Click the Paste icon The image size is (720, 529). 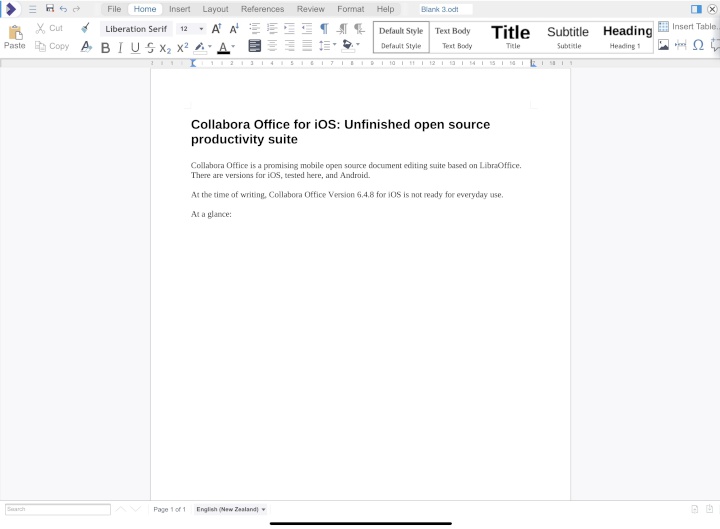point(14,36)
